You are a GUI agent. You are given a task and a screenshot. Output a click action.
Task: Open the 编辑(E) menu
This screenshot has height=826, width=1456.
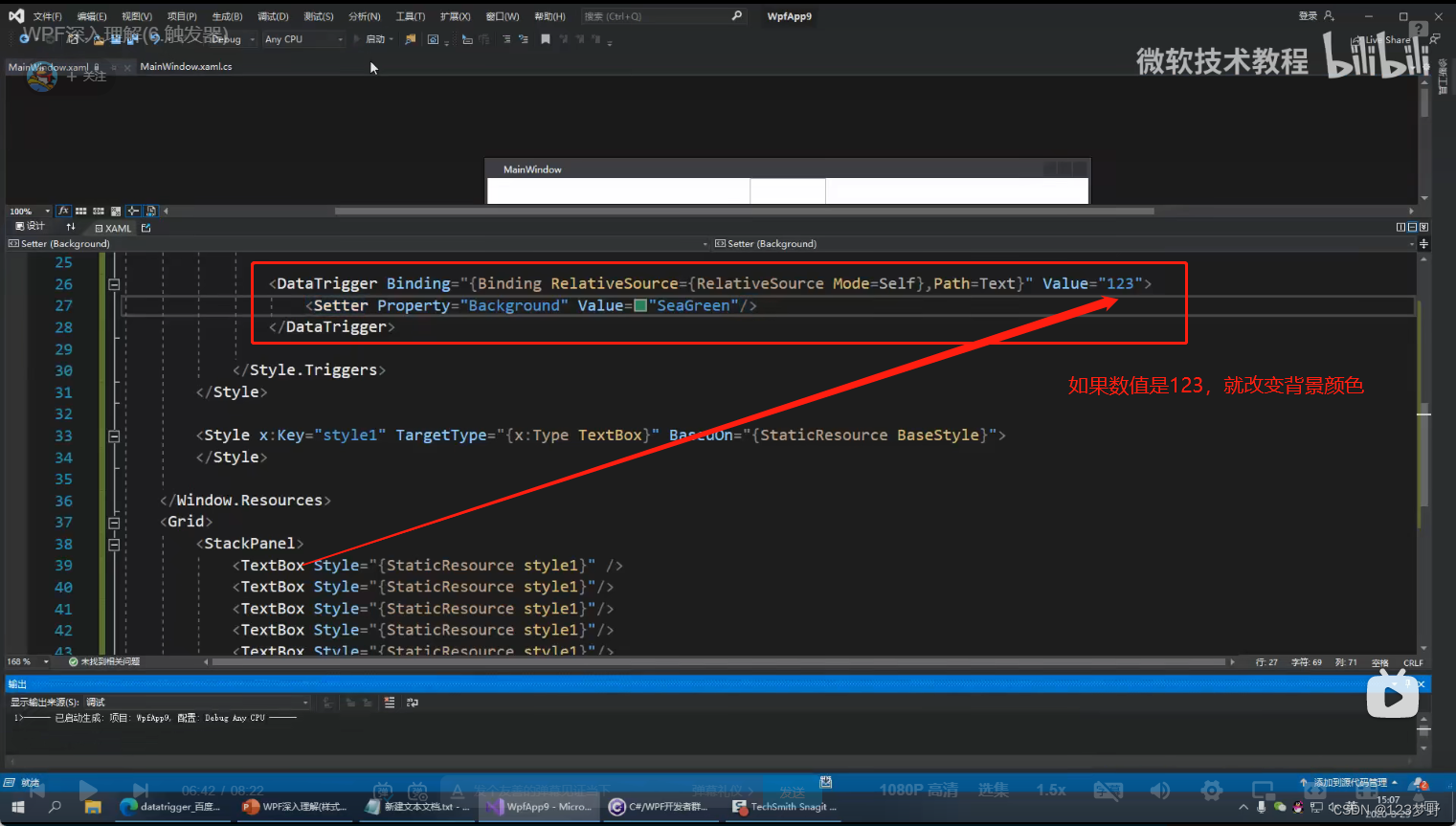[92, 16]
